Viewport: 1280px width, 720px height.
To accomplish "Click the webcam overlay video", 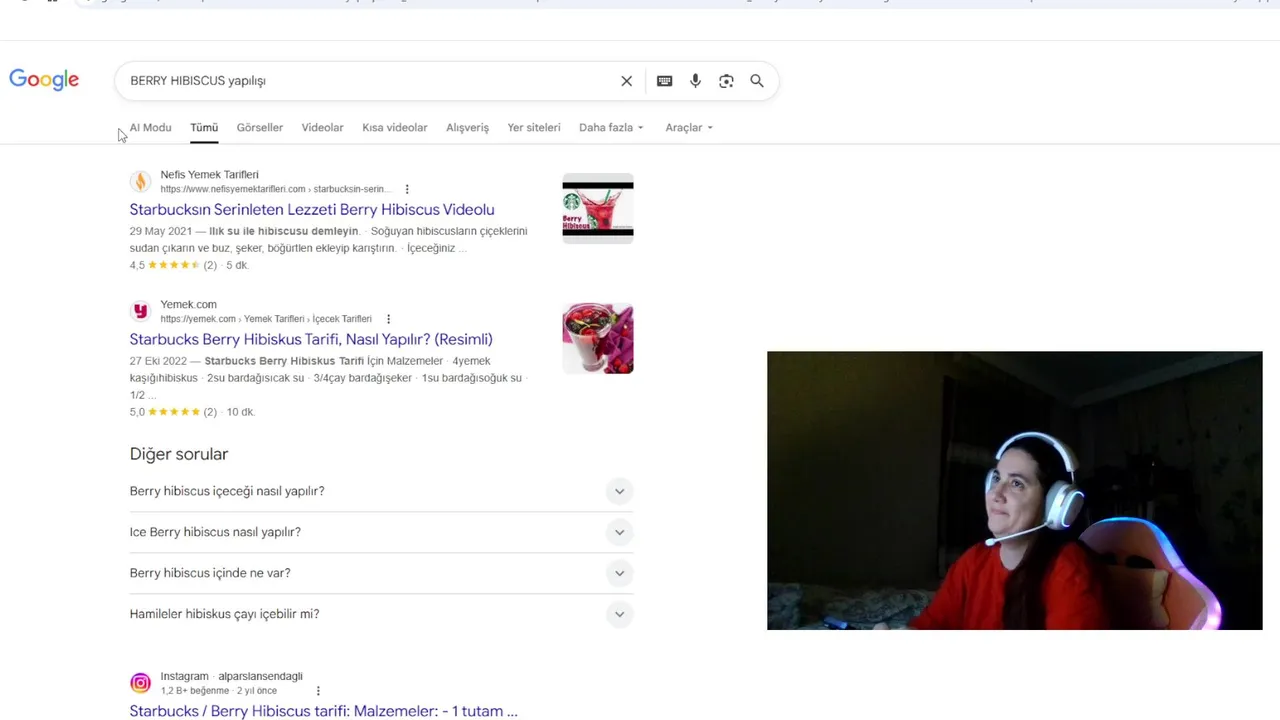I will [1015, 491].
